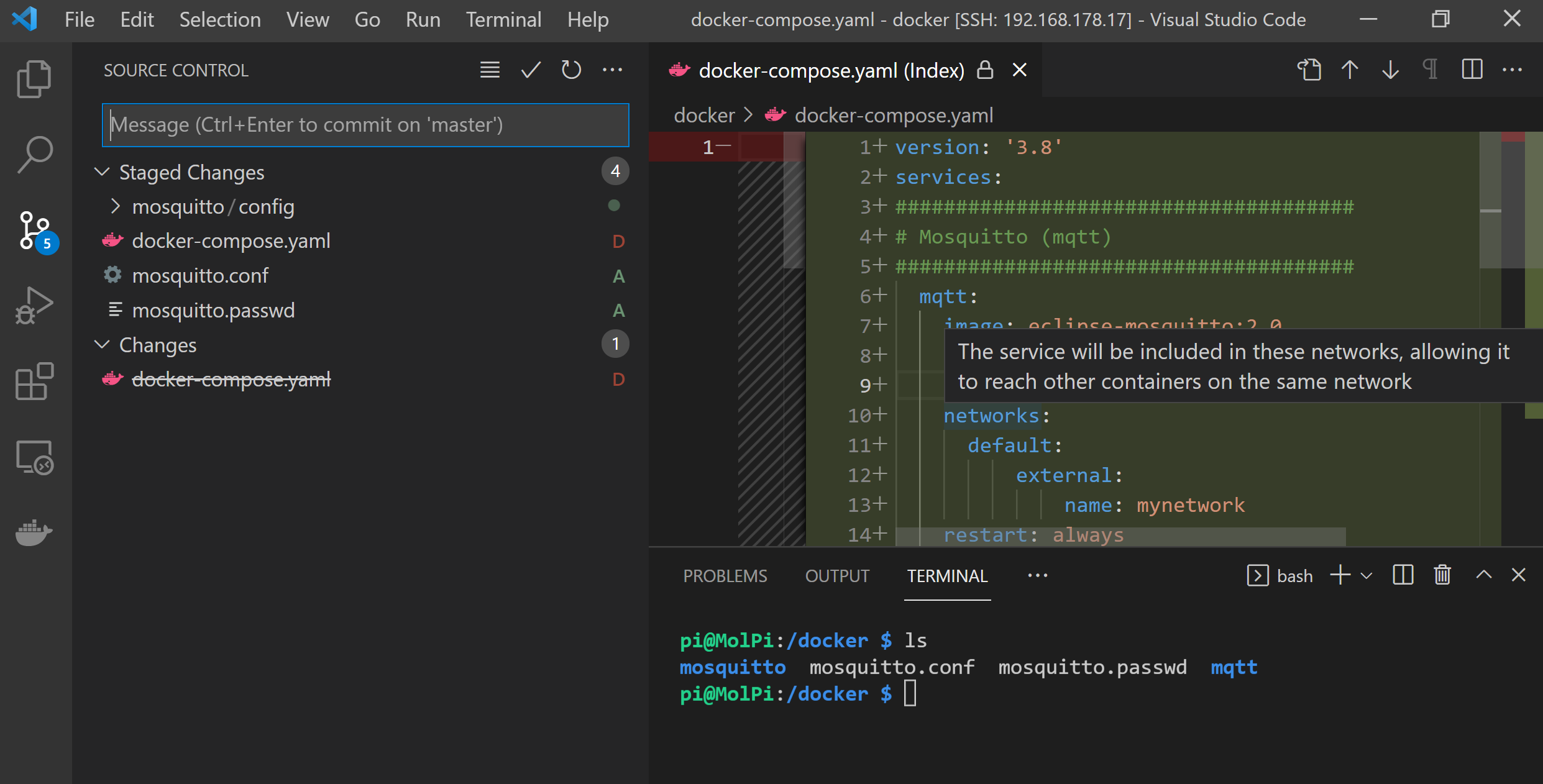Kill terminal with trash icon
This screenshot has height=784, width=1543.
[1442, 575]
